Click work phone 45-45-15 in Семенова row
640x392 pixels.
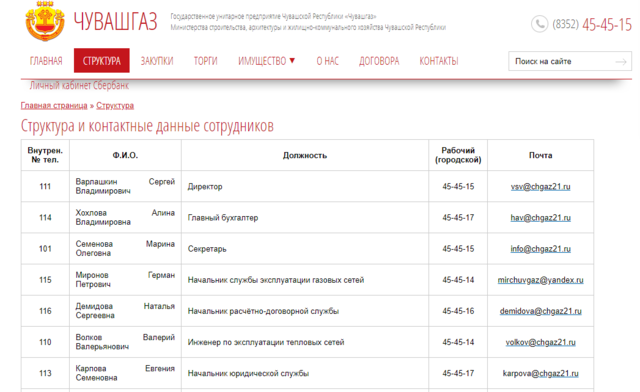458,249
